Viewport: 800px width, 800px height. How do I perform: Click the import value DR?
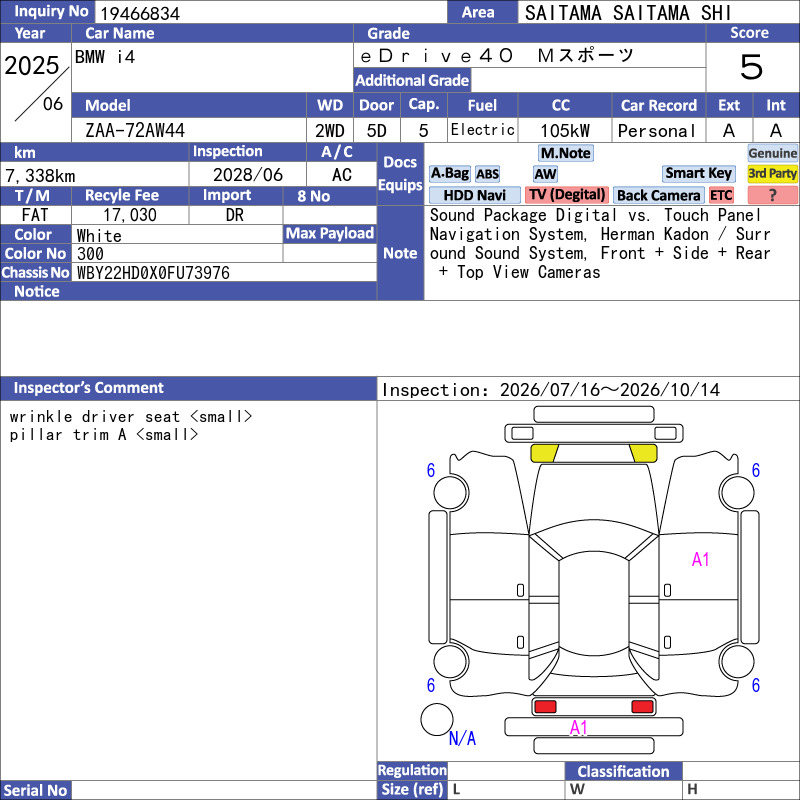pos(235,215)
